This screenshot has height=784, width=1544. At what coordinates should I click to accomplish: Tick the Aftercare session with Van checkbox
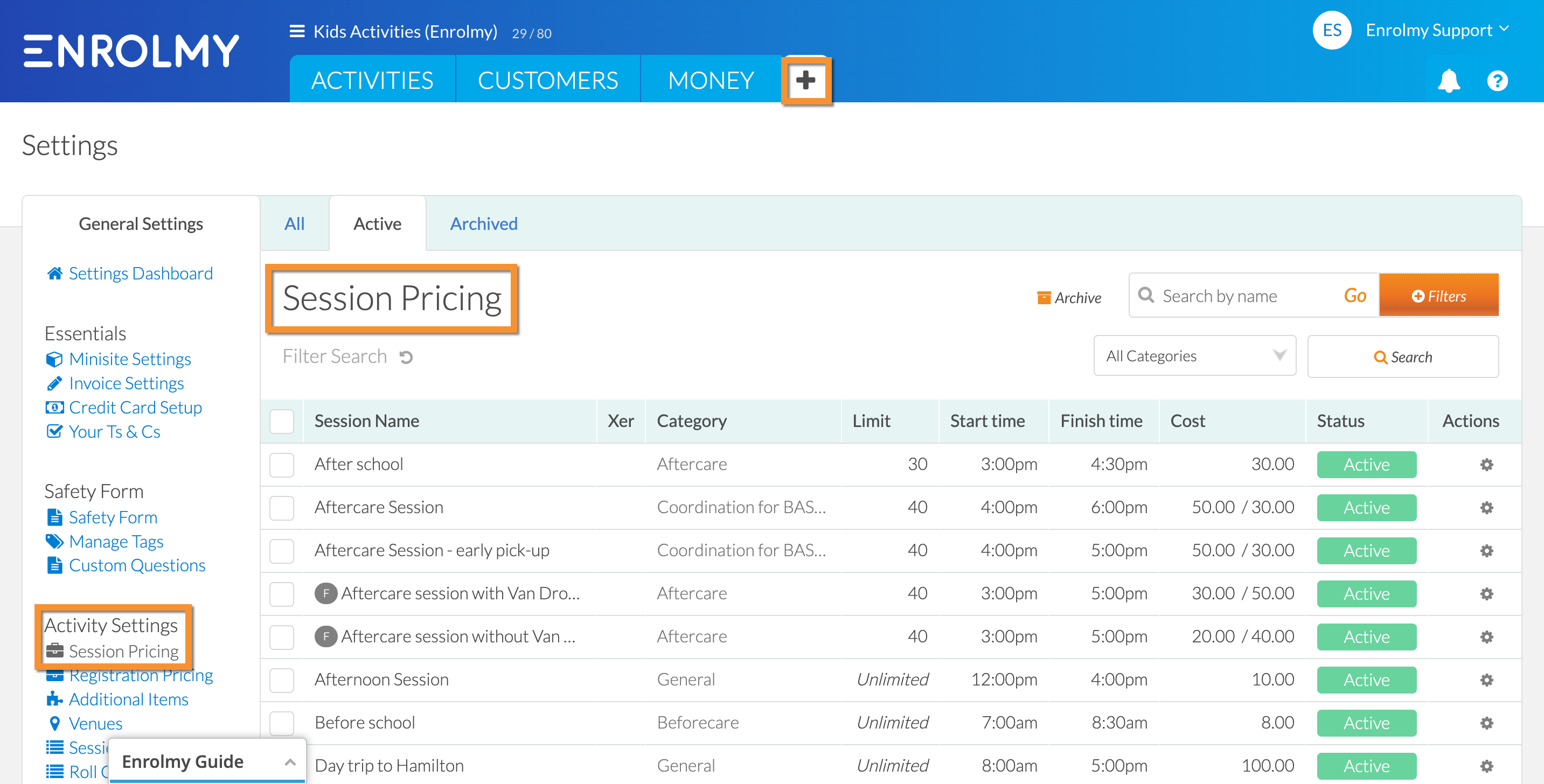pos(281,594)
